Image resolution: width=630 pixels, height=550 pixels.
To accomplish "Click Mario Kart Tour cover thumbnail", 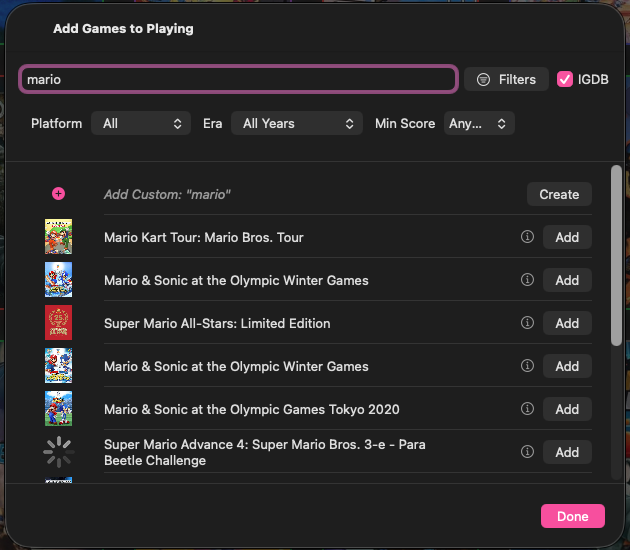I will tap(59, 237).
